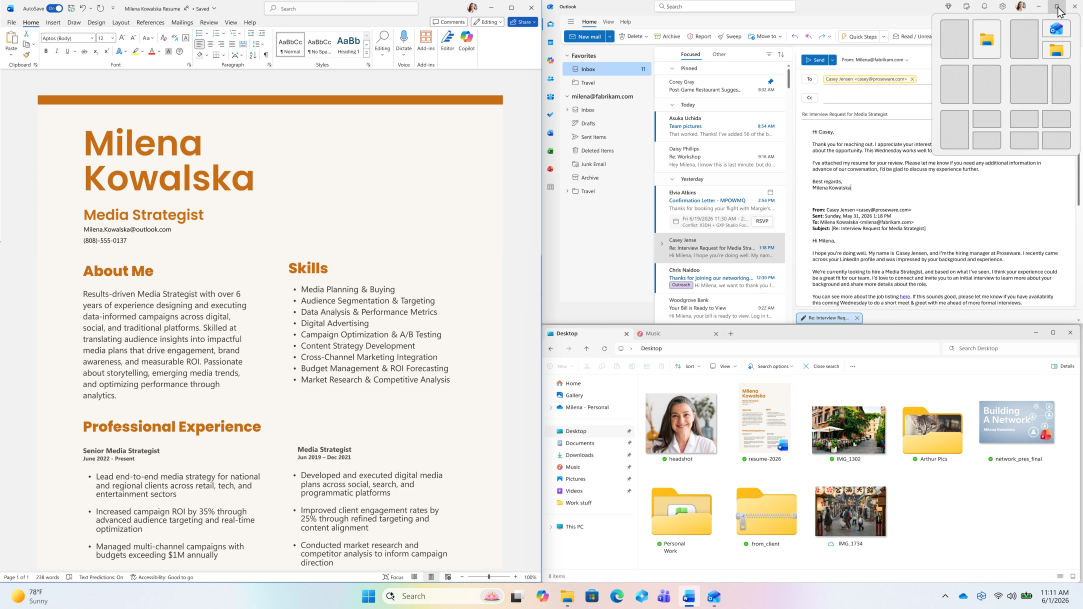1083x609 pixels.
Task: Click Archive in Outlook toolbar
Action: (x=668, y=36)
